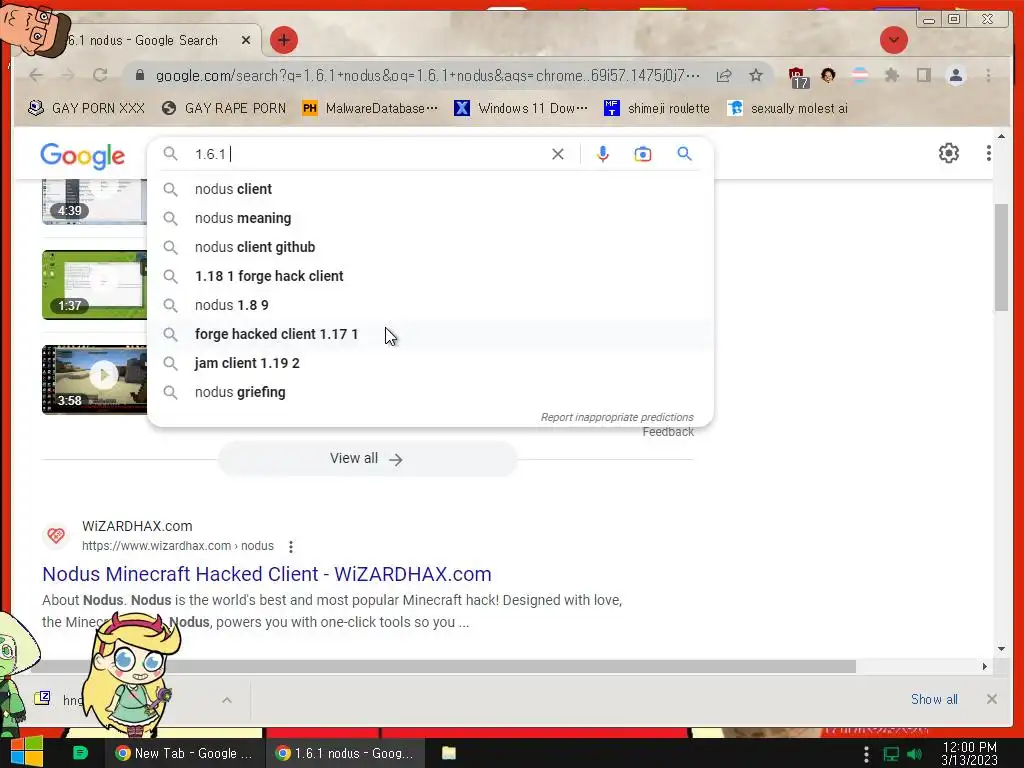
Task: Select suggestion 'nodus griefing'
Action: (x=430, y=392)
